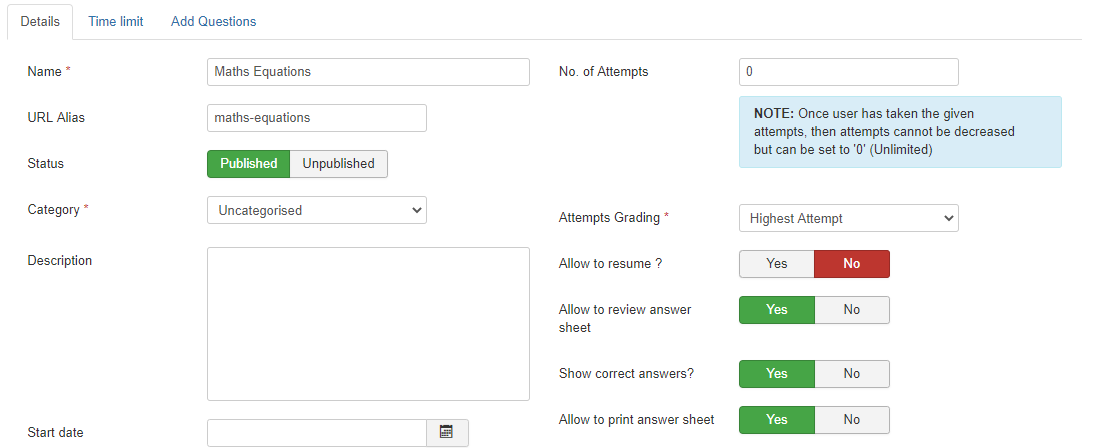Screen dimensions: 1102x448
Task: Switch to the Time limit tab
Action: [115, 21]
